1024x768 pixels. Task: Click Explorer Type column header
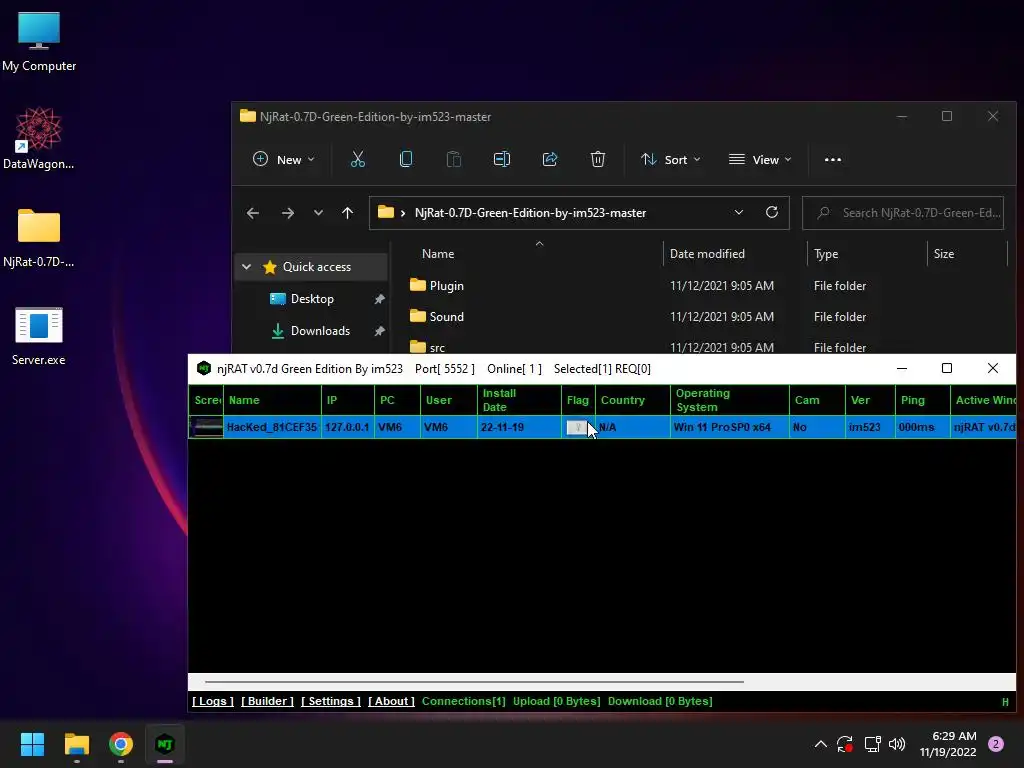(x=867, y=253)
